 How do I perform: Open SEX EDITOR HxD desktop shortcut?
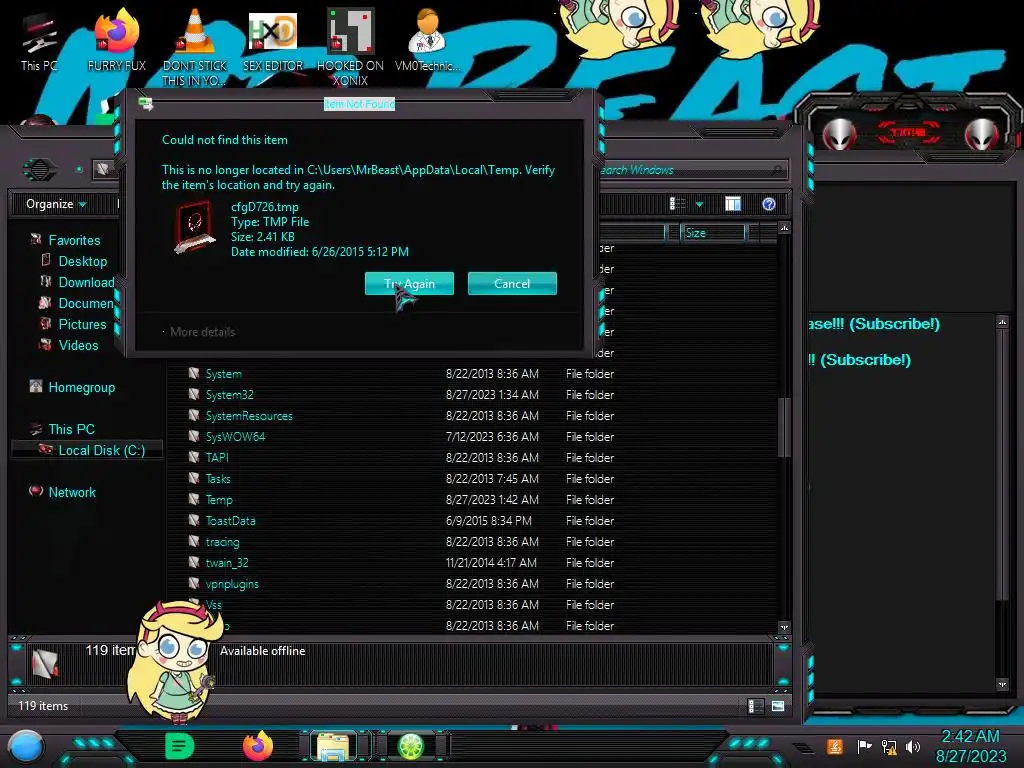point(273,40)
